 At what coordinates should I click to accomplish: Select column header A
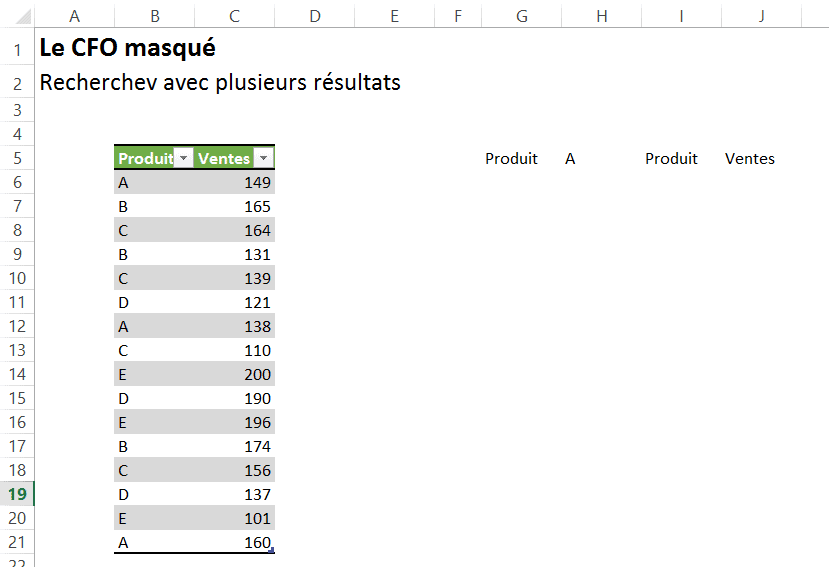[74, 14]
